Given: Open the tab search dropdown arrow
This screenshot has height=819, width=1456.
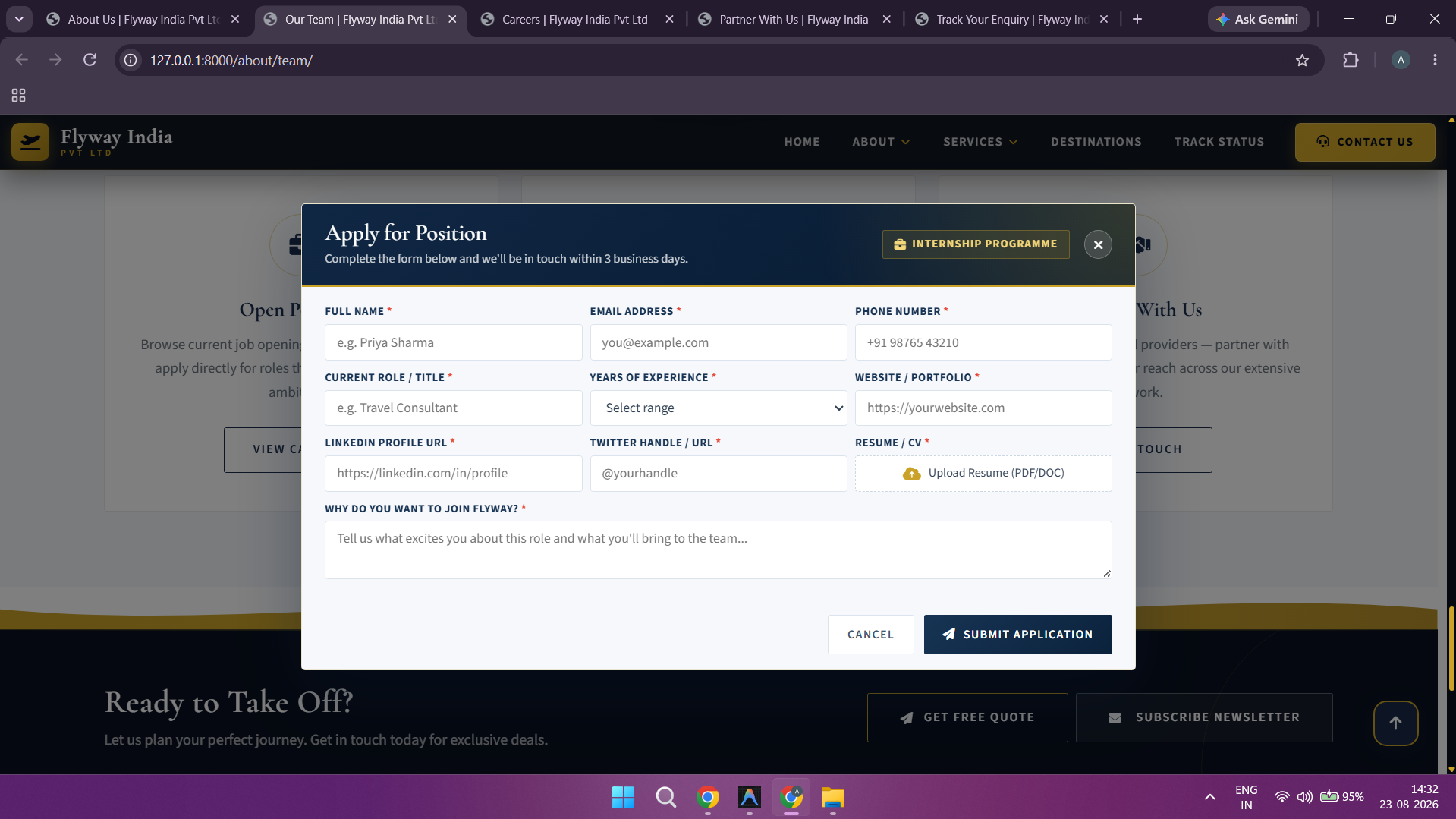Looking at the screenshot, I should click(19, 19).
